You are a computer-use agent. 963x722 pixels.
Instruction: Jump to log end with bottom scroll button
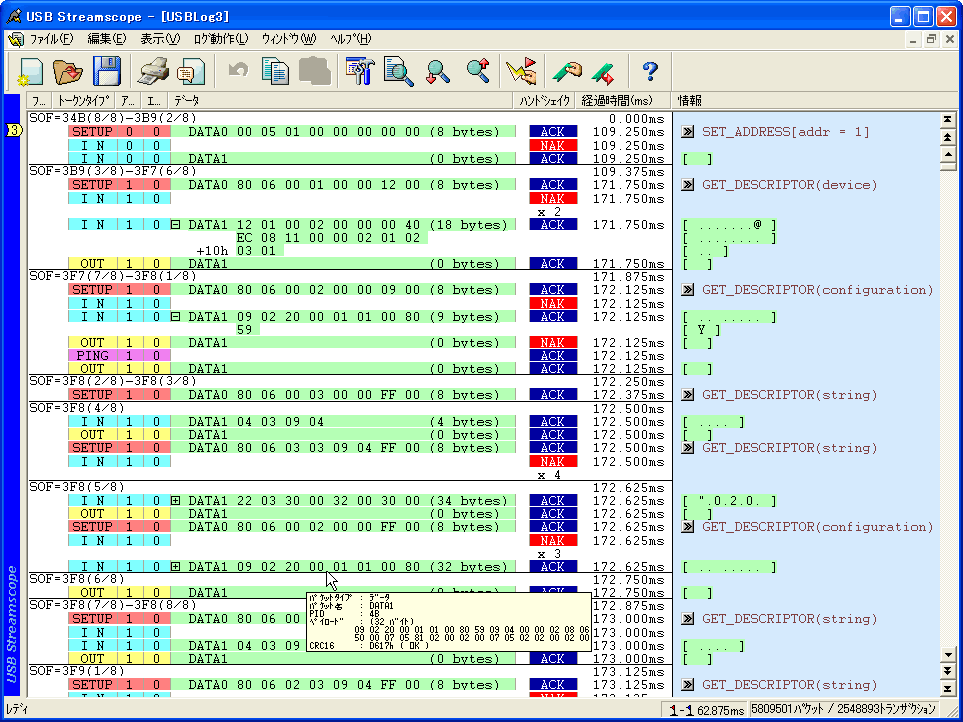coord(948,688)
